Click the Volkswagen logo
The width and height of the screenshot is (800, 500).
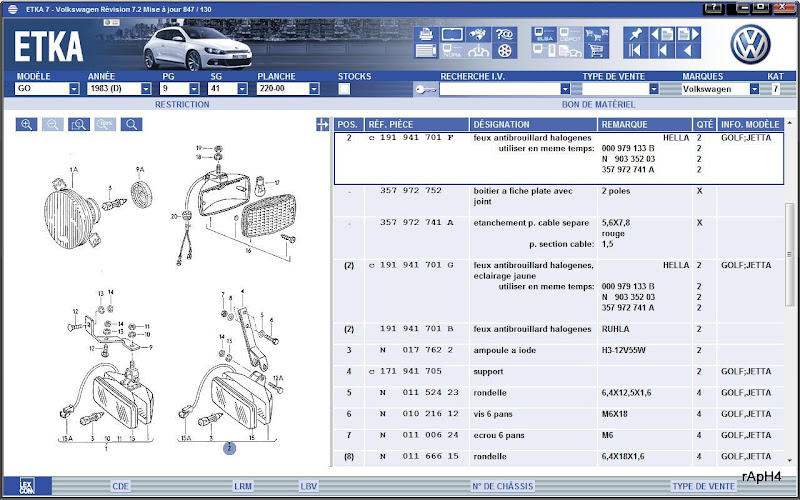[x=750, y=45]
